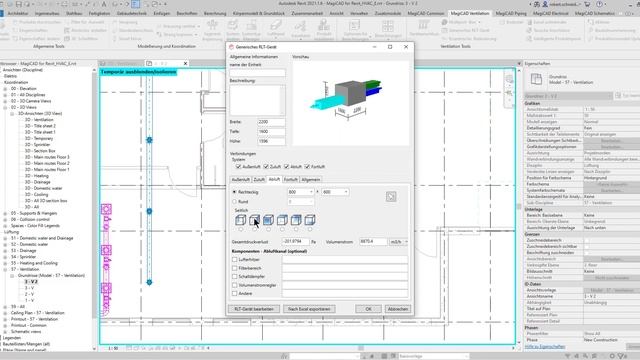Switch to the Außenluft tab in the dialog

[240, 180]
